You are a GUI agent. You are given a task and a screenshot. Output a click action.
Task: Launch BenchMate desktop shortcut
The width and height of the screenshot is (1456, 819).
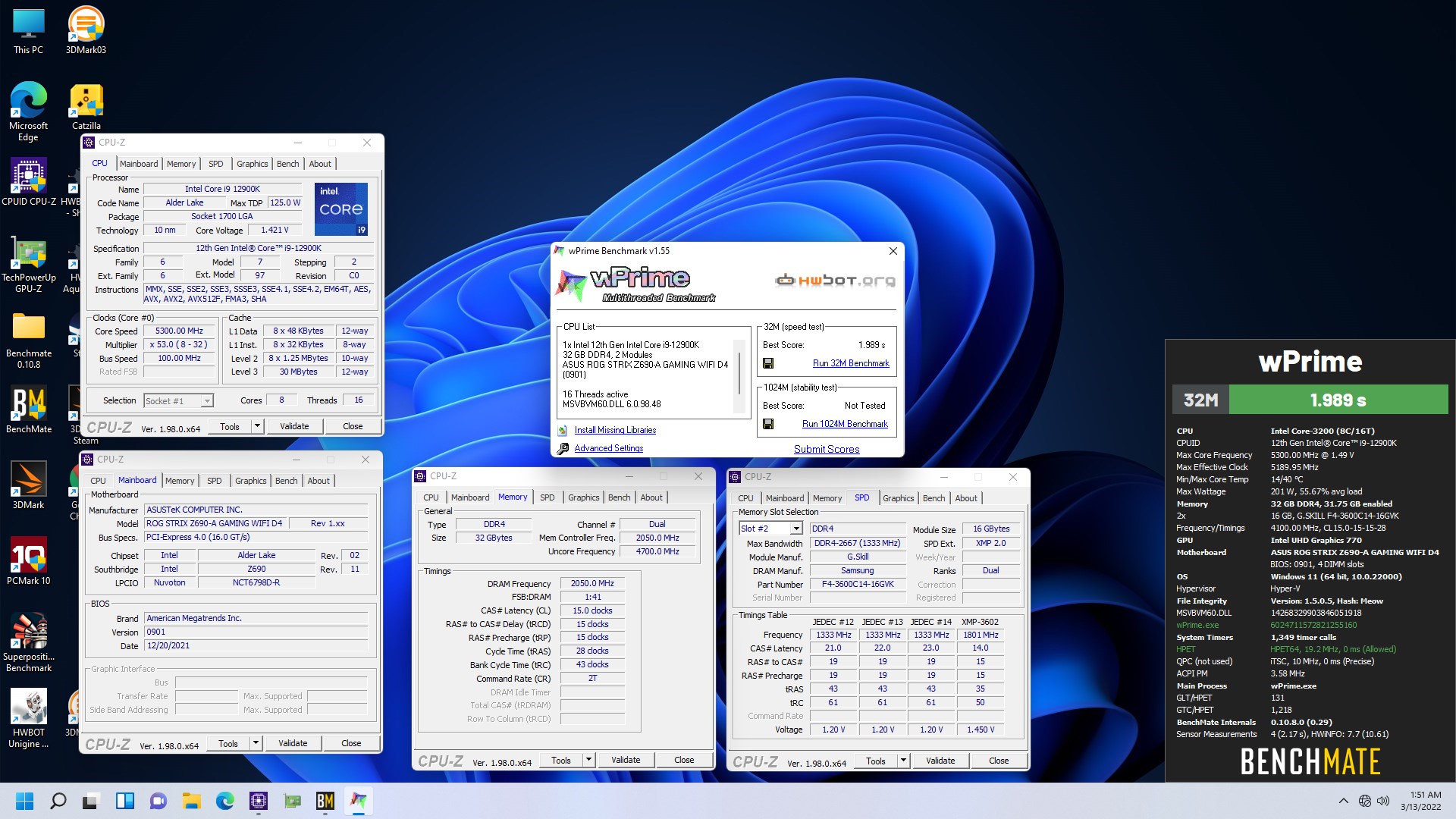pos(29,409)
